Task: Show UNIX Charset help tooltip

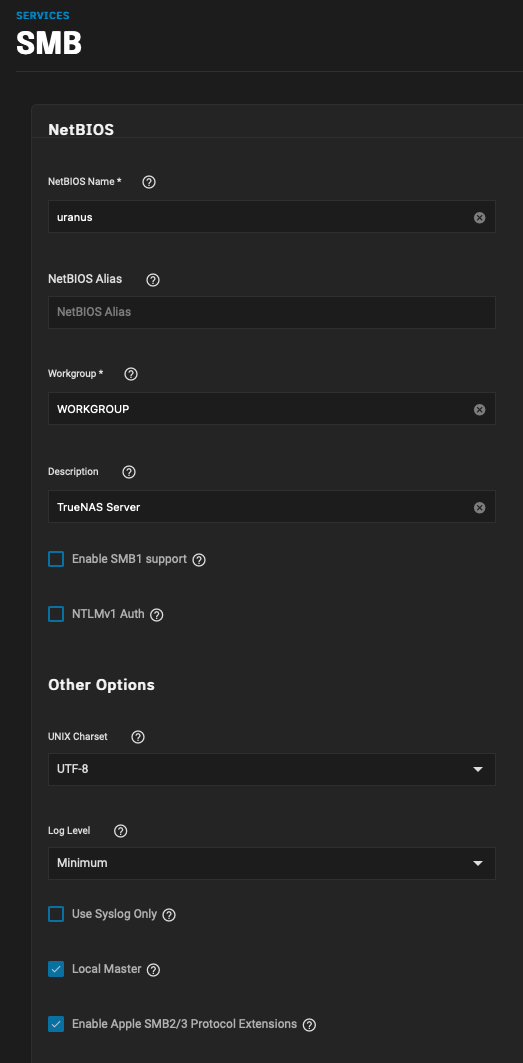Action: click(x=138, y=737)
